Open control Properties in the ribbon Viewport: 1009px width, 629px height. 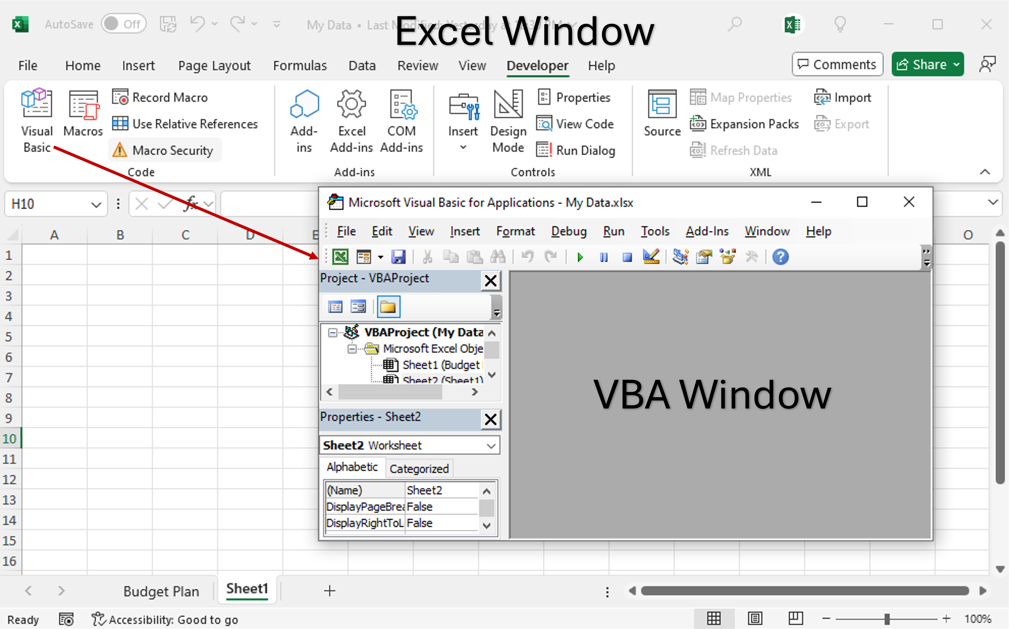[x=573, y=97]
